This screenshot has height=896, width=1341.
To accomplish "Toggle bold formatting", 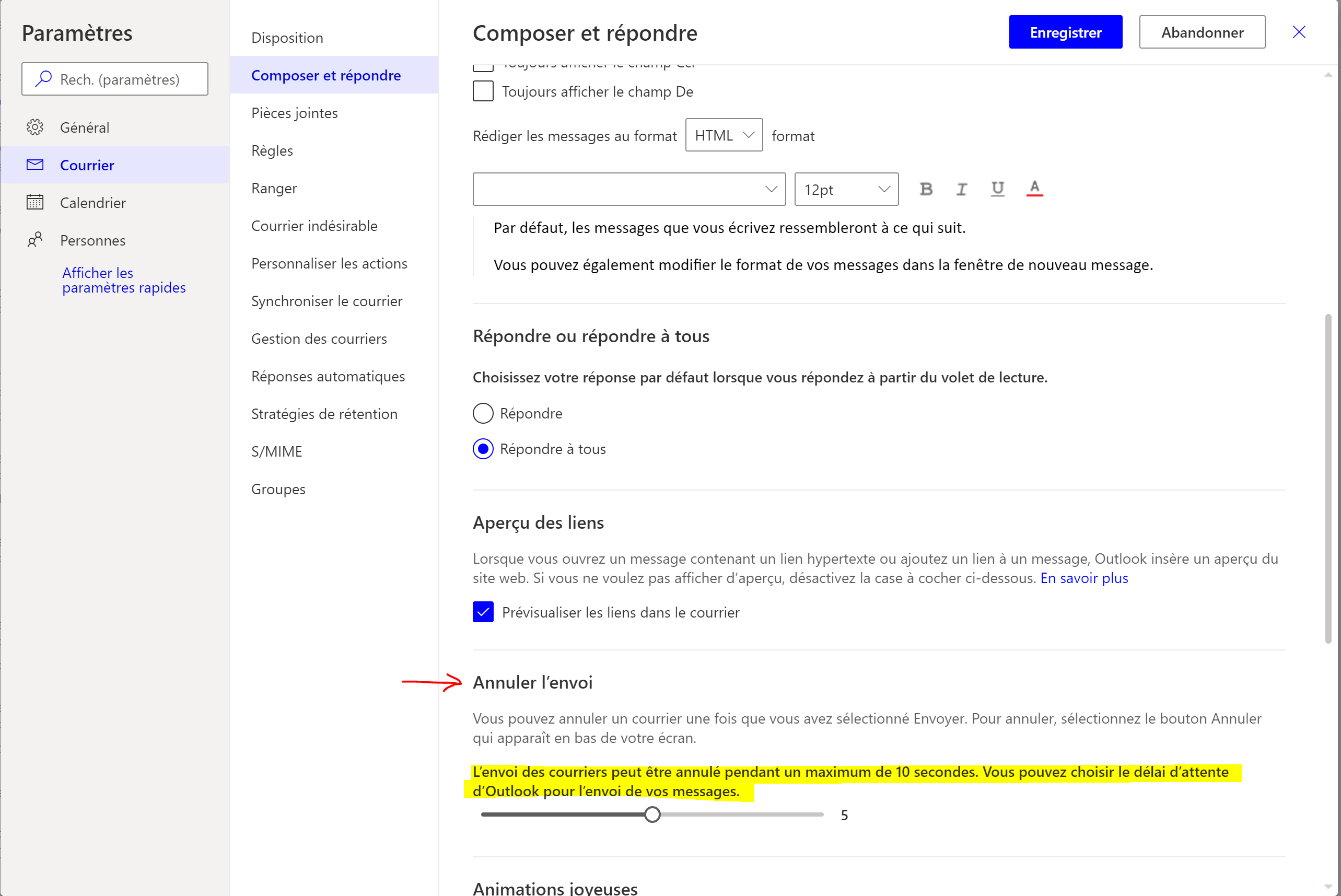I will (x=926, y=189).
